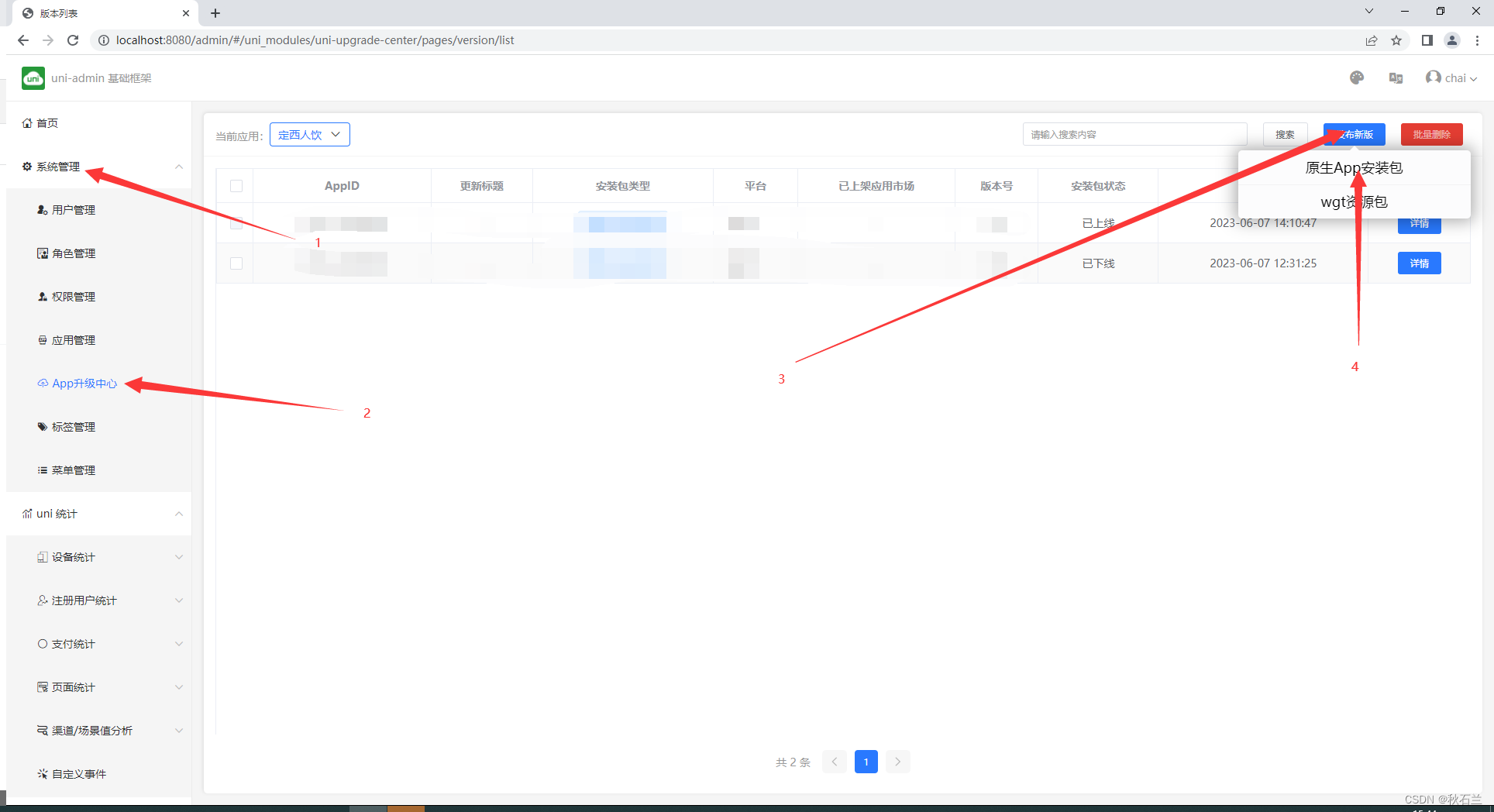Viewport: 1494px width, 812px height.
Task: Open the 当前应用 app selector dropdown
Action: pos(310,135)
